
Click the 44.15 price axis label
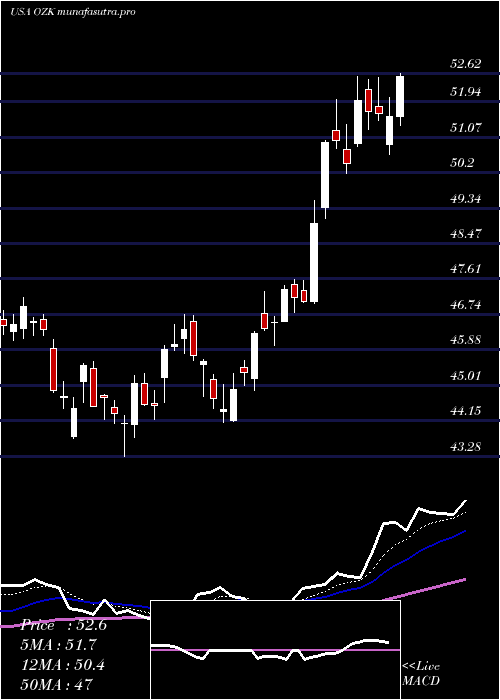pyautogui.click(x=466, y=411)
